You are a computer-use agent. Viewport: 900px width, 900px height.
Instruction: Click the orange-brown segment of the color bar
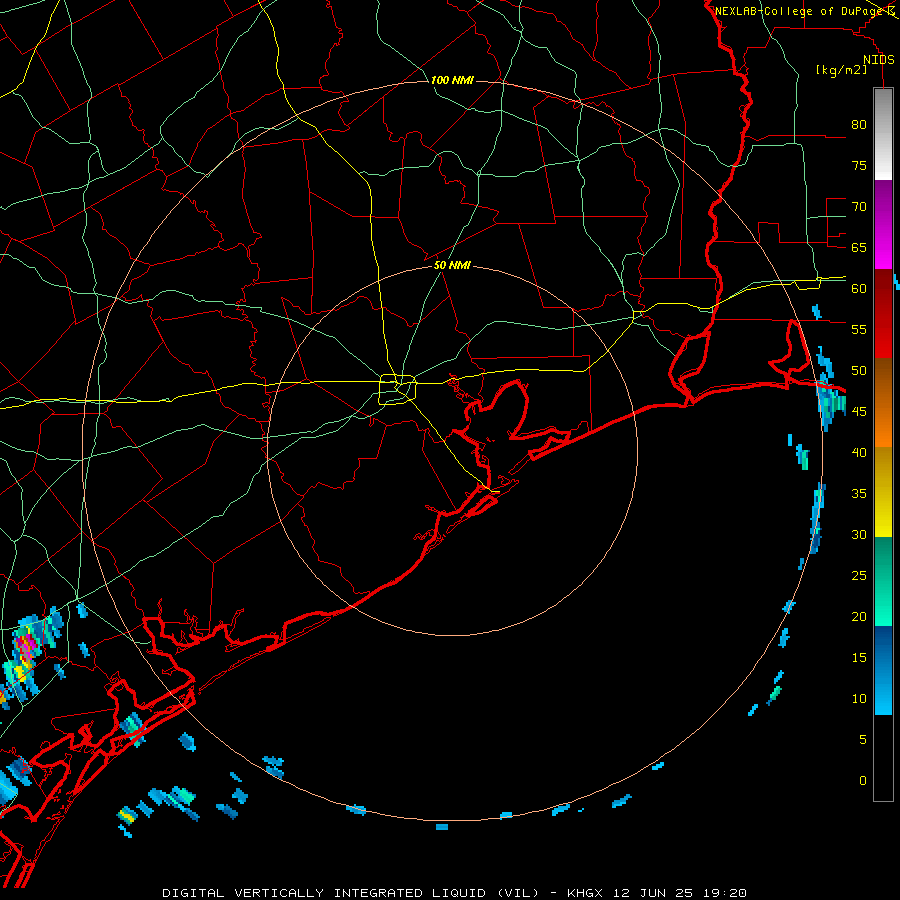(883, 403)
